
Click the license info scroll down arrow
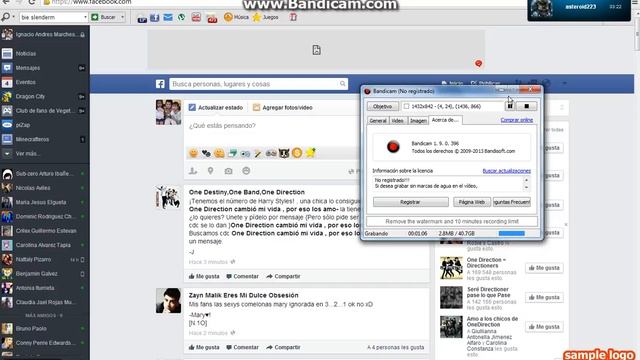click(526, 187)
